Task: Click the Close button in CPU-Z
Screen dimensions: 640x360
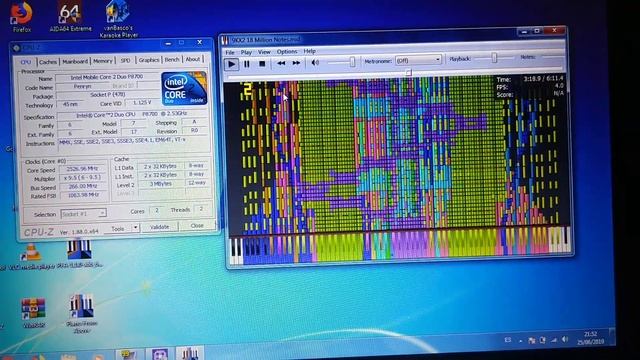Action: [197, 226]
